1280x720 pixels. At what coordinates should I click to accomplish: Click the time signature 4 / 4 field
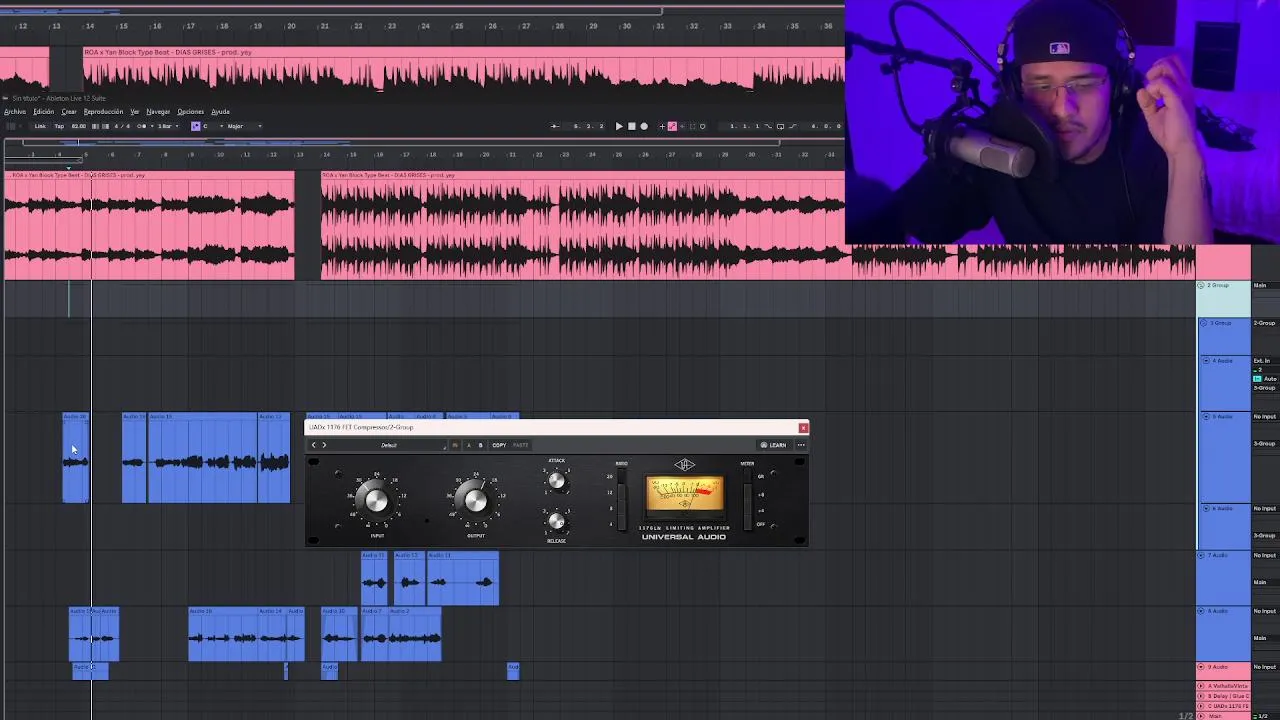pyautogui.click(x=122, y=126)
